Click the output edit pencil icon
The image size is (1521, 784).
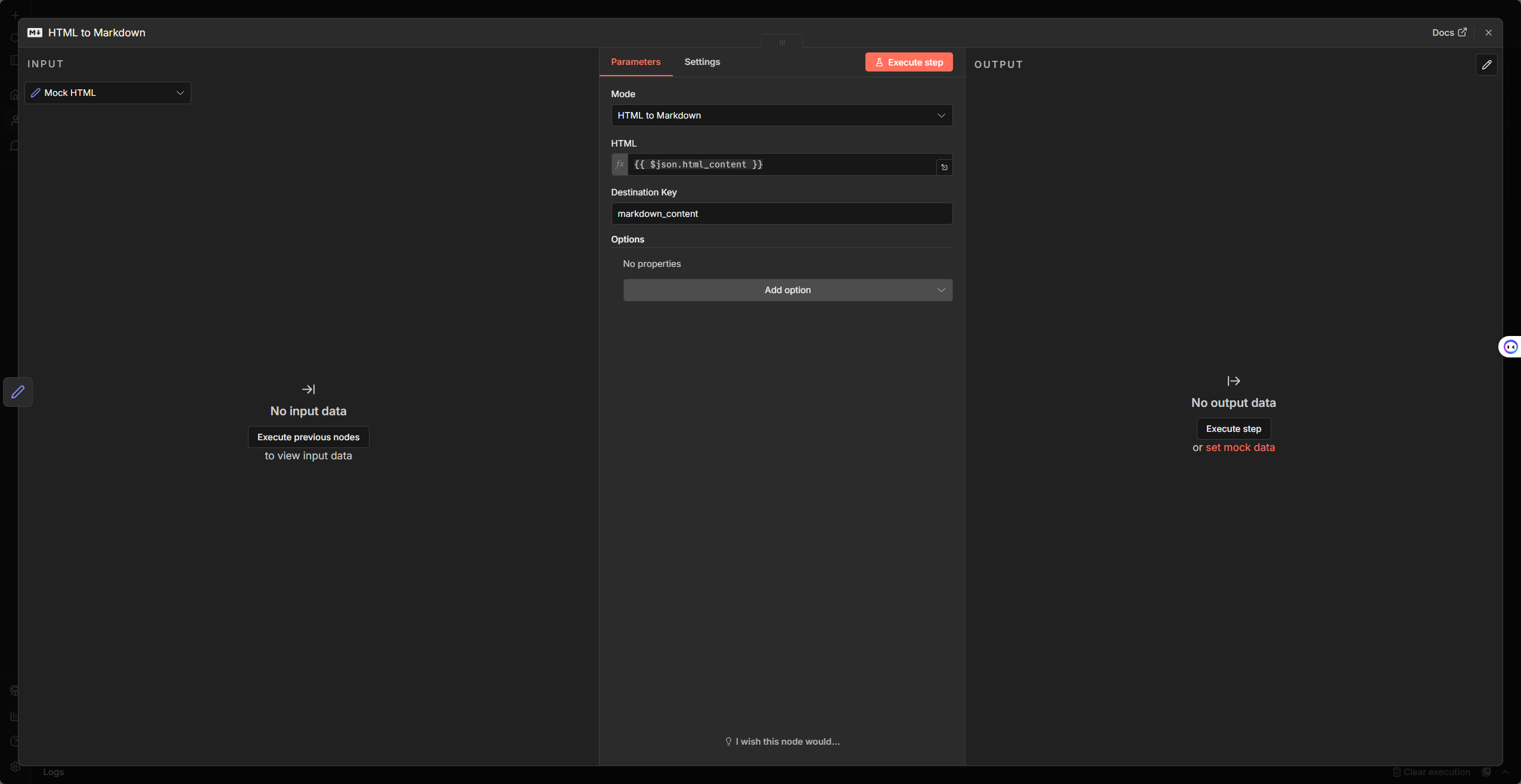[x=1486, y=64]
